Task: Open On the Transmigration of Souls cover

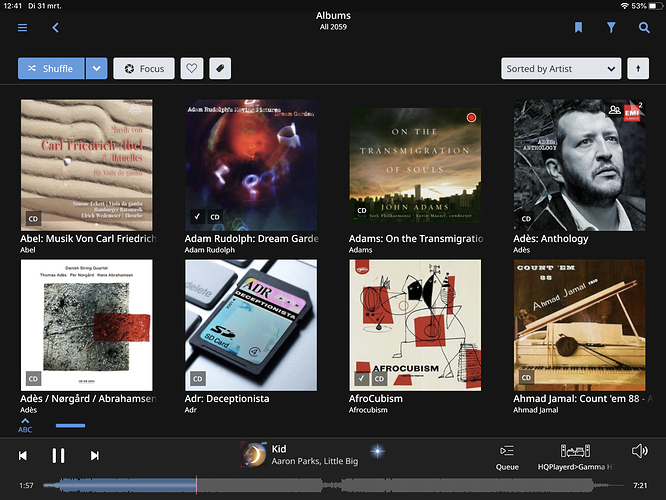Action: pos(415,165)
